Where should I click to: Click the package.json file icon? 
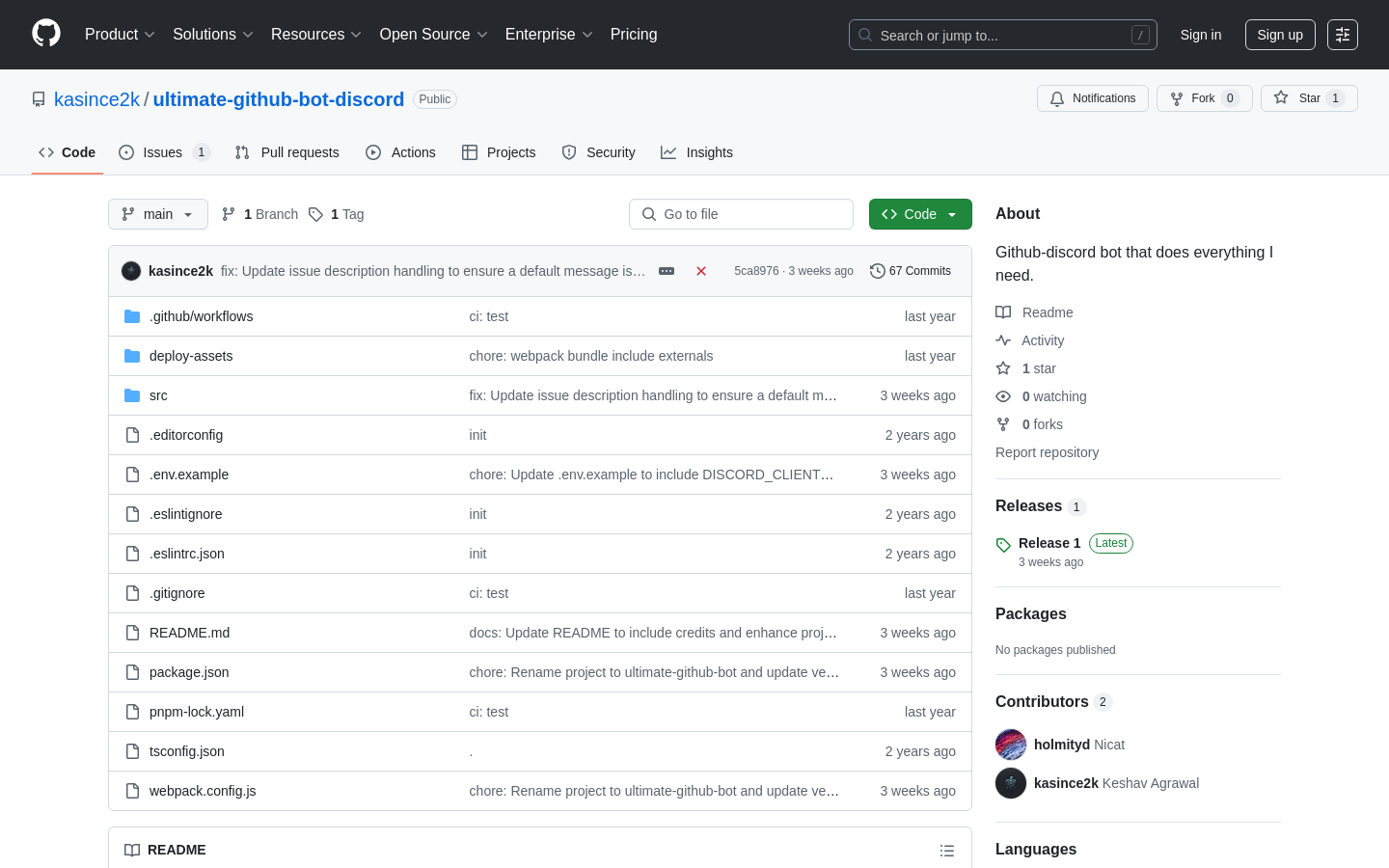tap(132, 672)
